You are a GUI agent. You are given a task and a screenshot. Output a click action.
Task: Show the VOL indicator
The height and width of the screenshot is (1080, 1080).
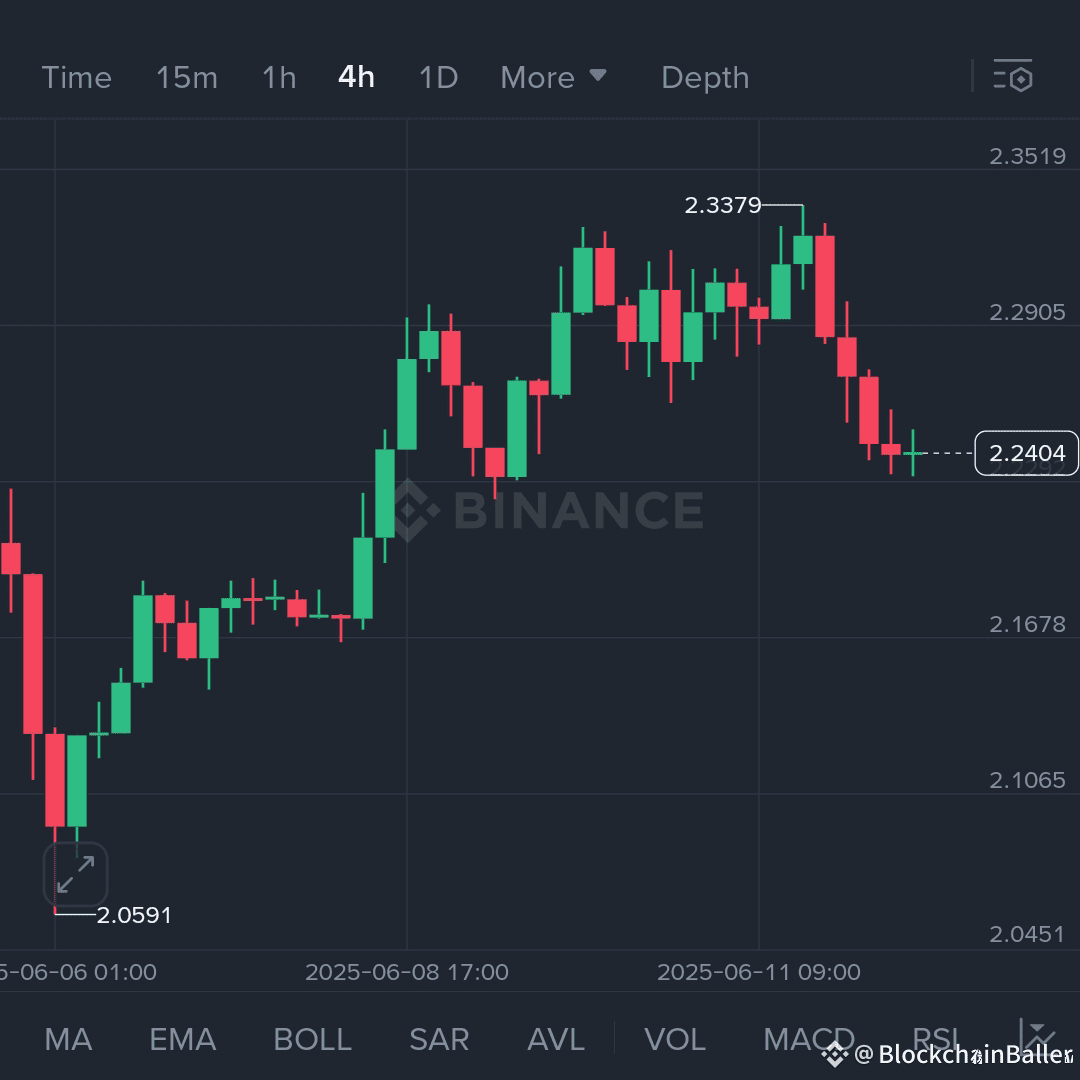(x=675, y=1040)
